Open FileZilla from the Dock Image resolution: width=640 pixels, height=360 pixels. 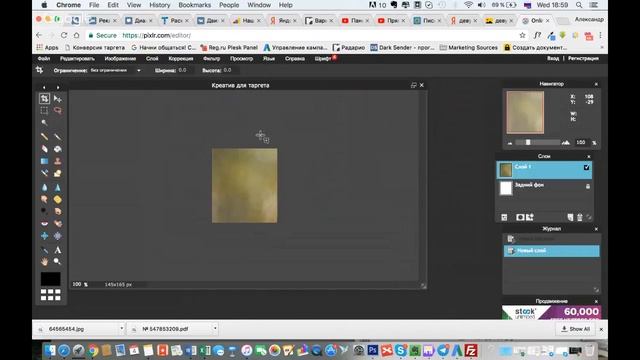coord(471,350)
